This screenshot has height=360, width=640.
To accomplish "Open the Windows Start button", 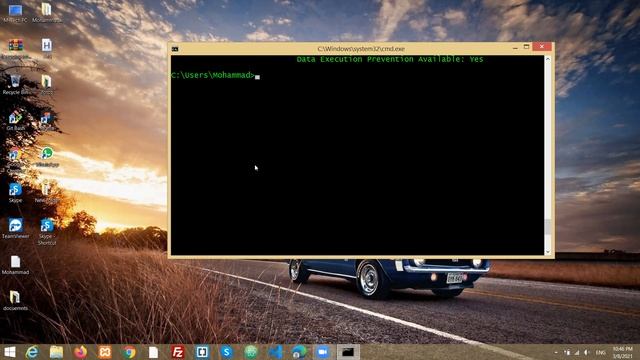I will 9,352.
